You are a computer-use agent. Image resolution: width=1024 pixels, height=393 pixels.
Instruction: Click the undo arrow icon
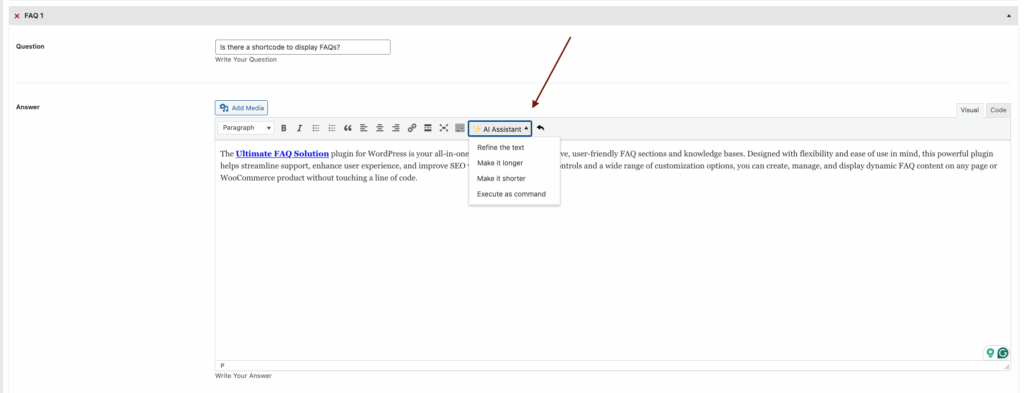pos(540,128)
